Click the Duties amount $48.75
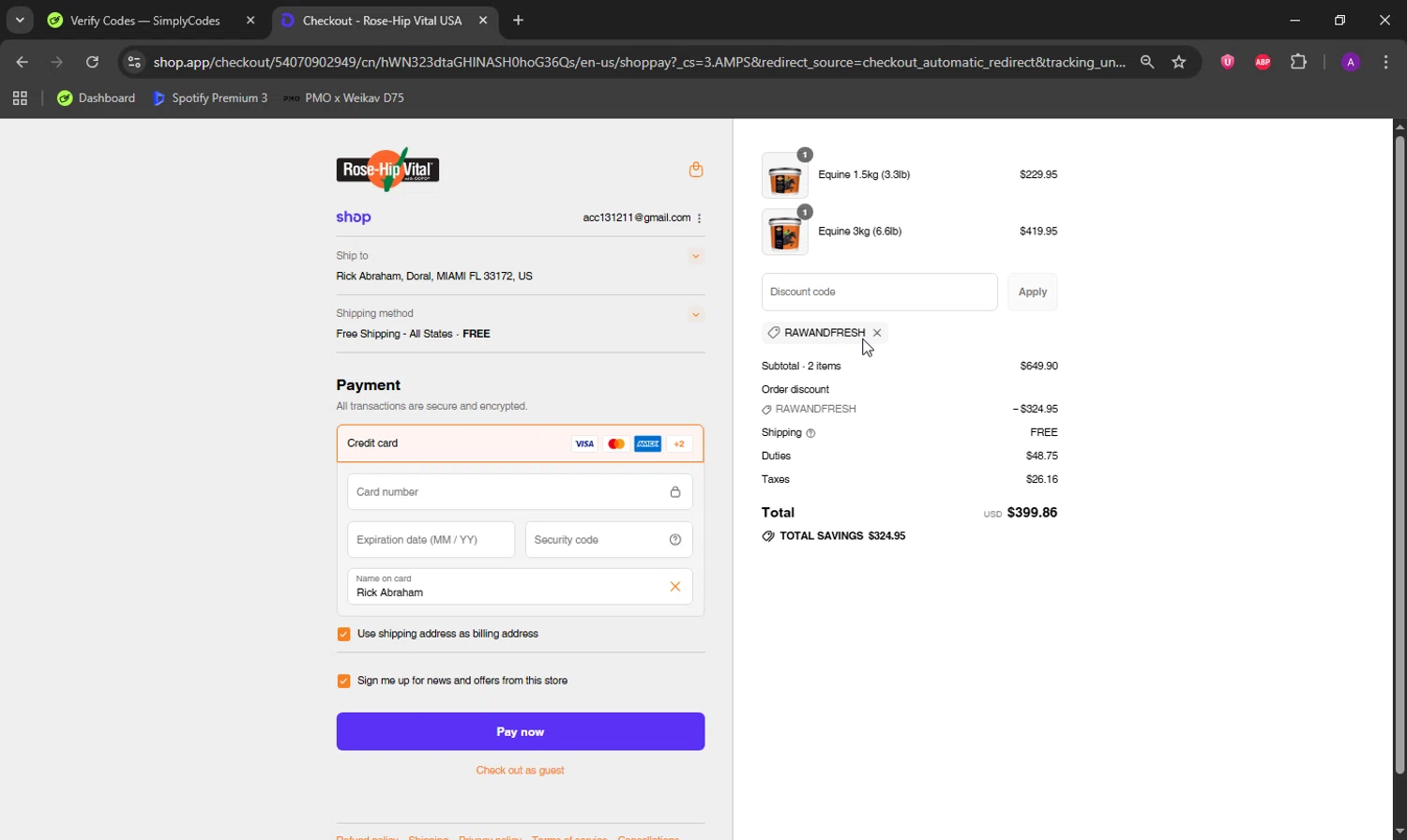Viewport: 1407px width, 840px height. click(x=1042, y=457)
